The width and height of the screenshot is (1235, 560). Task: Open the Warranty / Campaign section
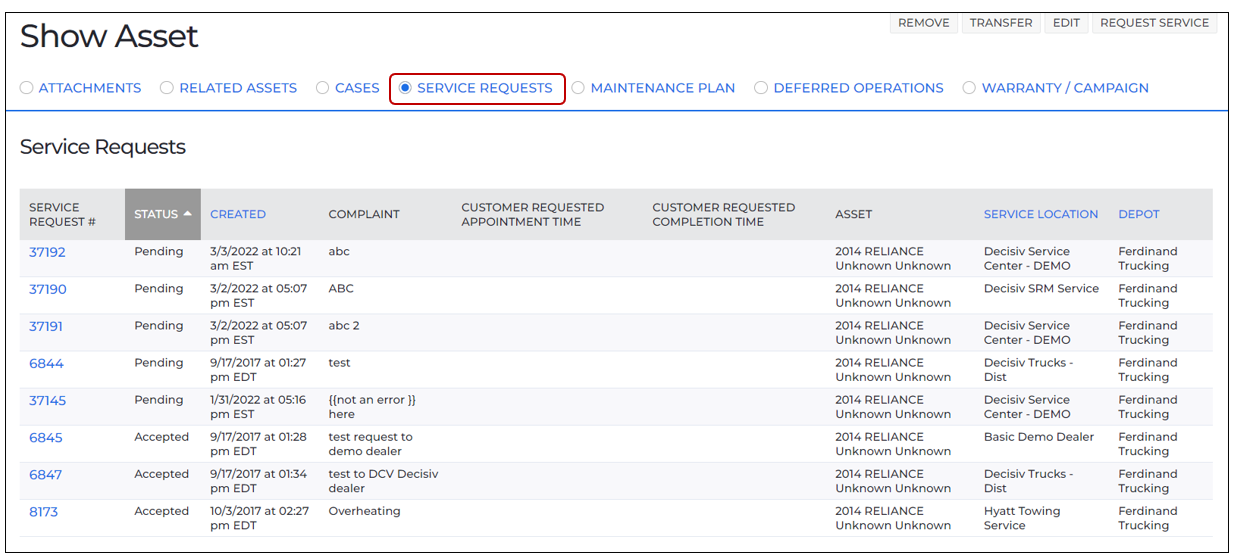pos(1056,88)
